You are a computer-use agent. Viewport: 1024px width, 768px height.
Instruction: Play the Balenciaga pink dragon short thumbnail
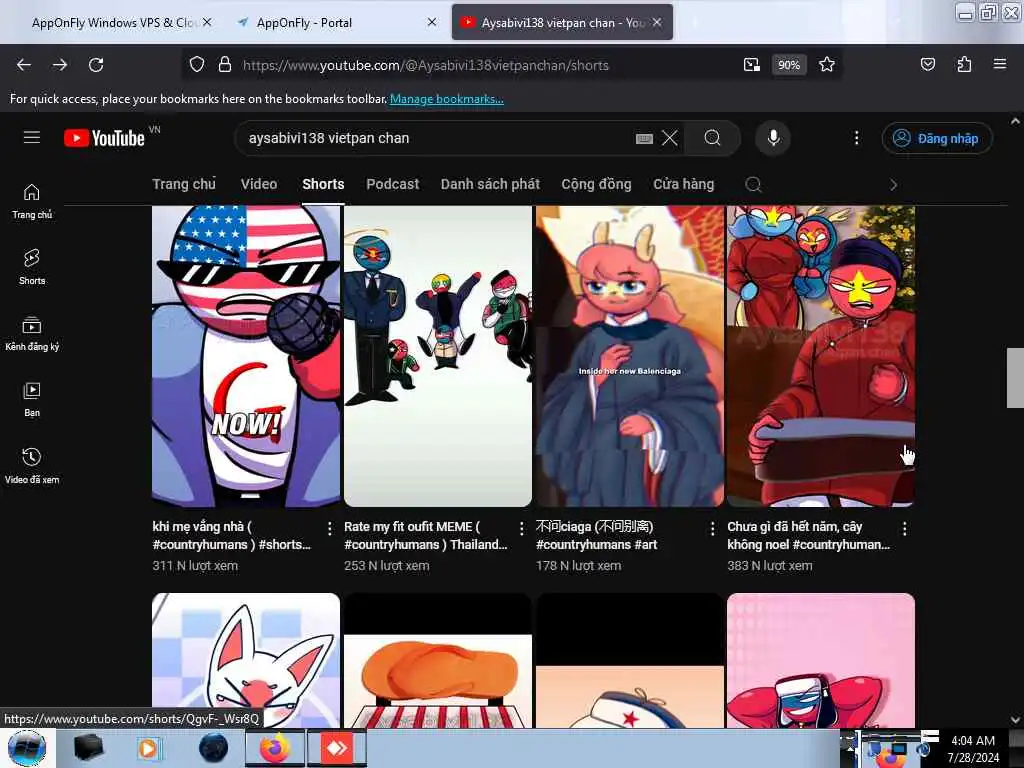[630, 356]
